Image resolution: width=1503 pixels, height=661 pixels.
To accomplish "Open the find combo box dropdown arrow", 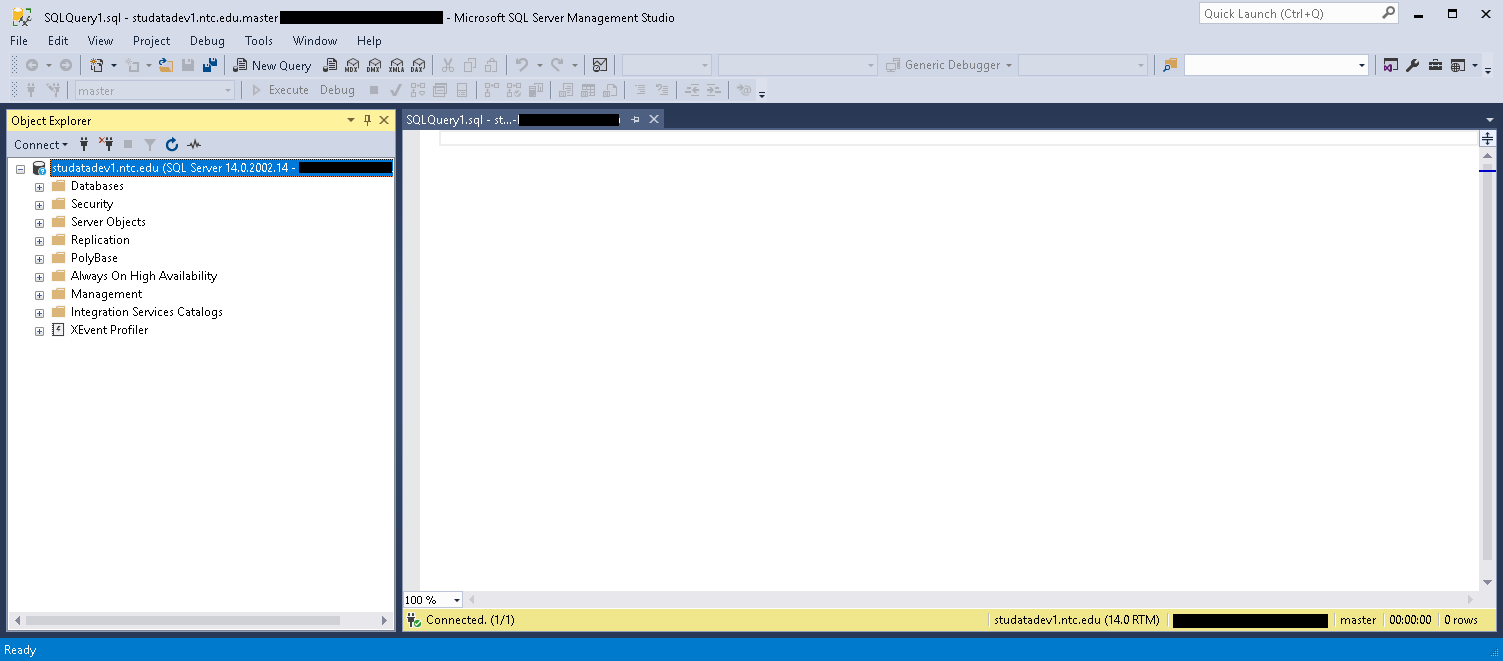I will tap(1361, 65).
